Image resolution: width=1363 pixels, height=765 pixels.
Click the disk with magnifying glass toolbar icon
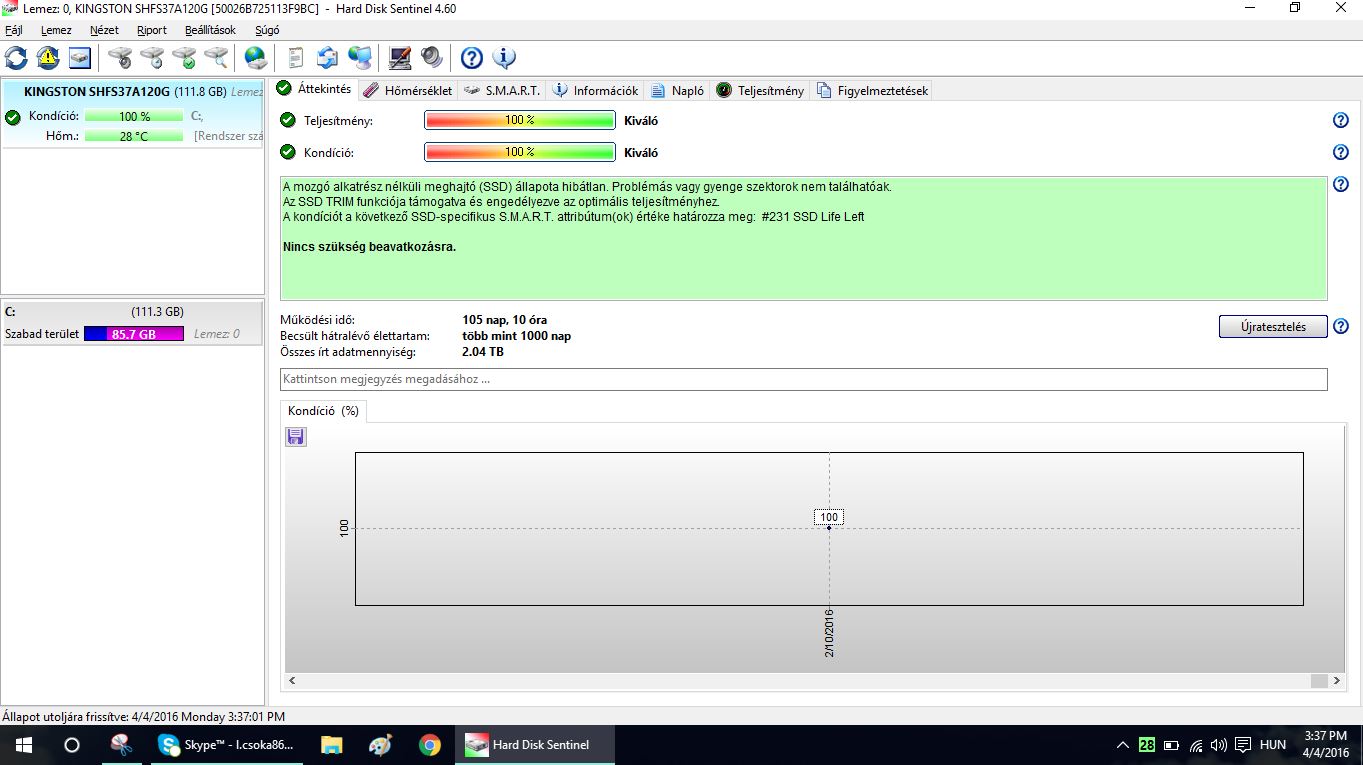(x=216, y=58)
